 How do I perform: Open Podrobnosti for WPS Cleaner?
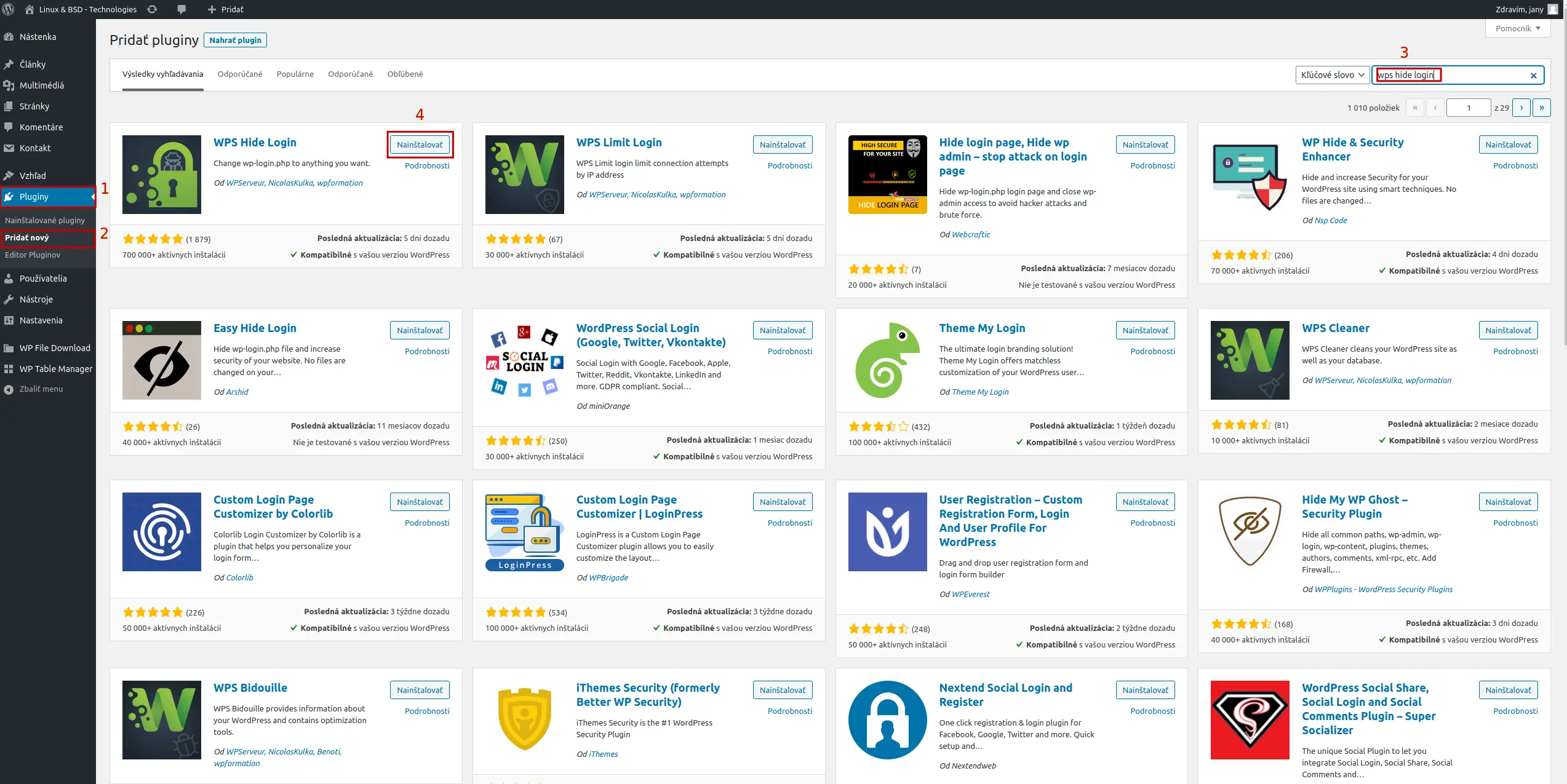[x=1515, y=351]
